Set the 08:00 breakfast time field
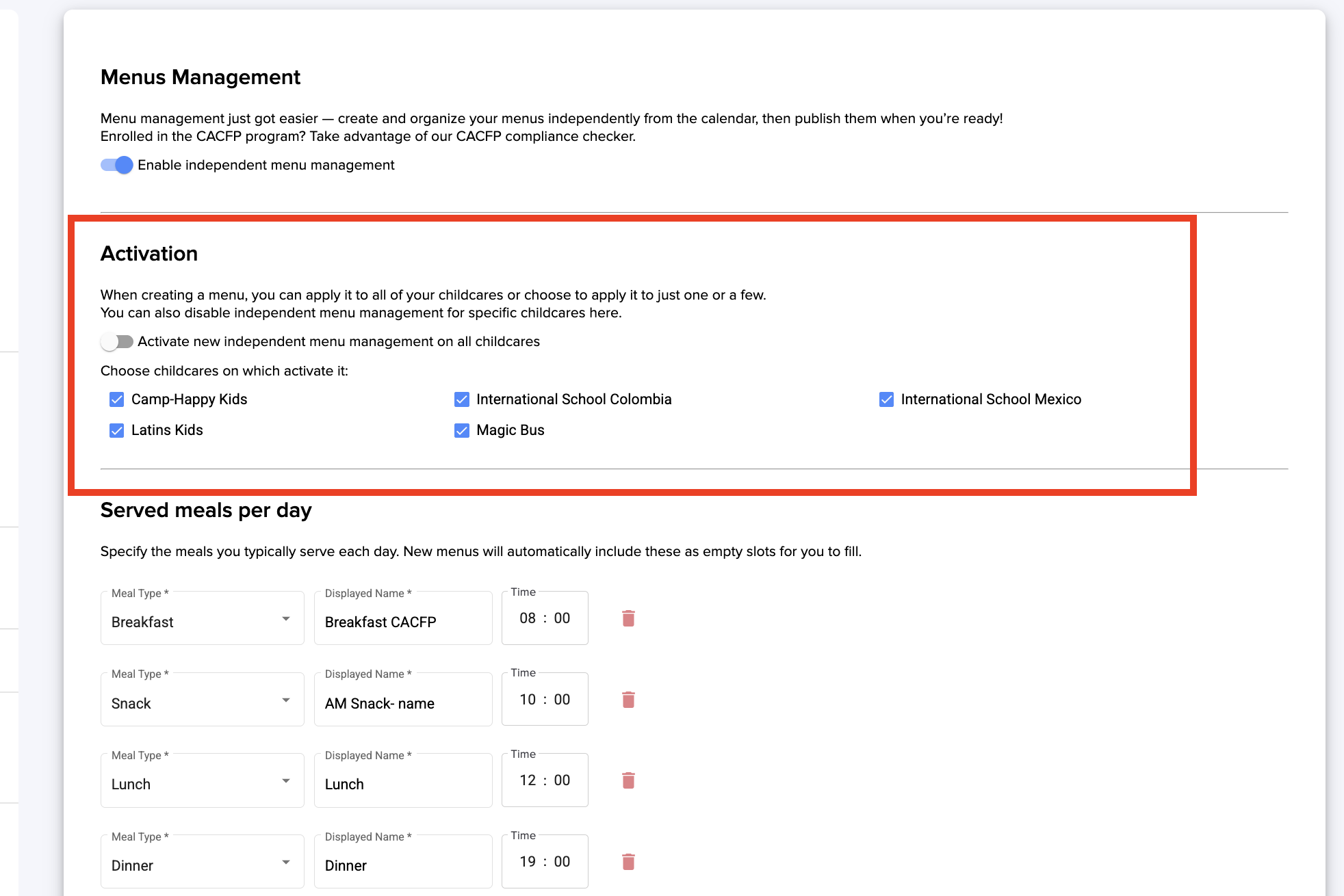This screenshot has width=1344, height=896. (x=545, y=618)
